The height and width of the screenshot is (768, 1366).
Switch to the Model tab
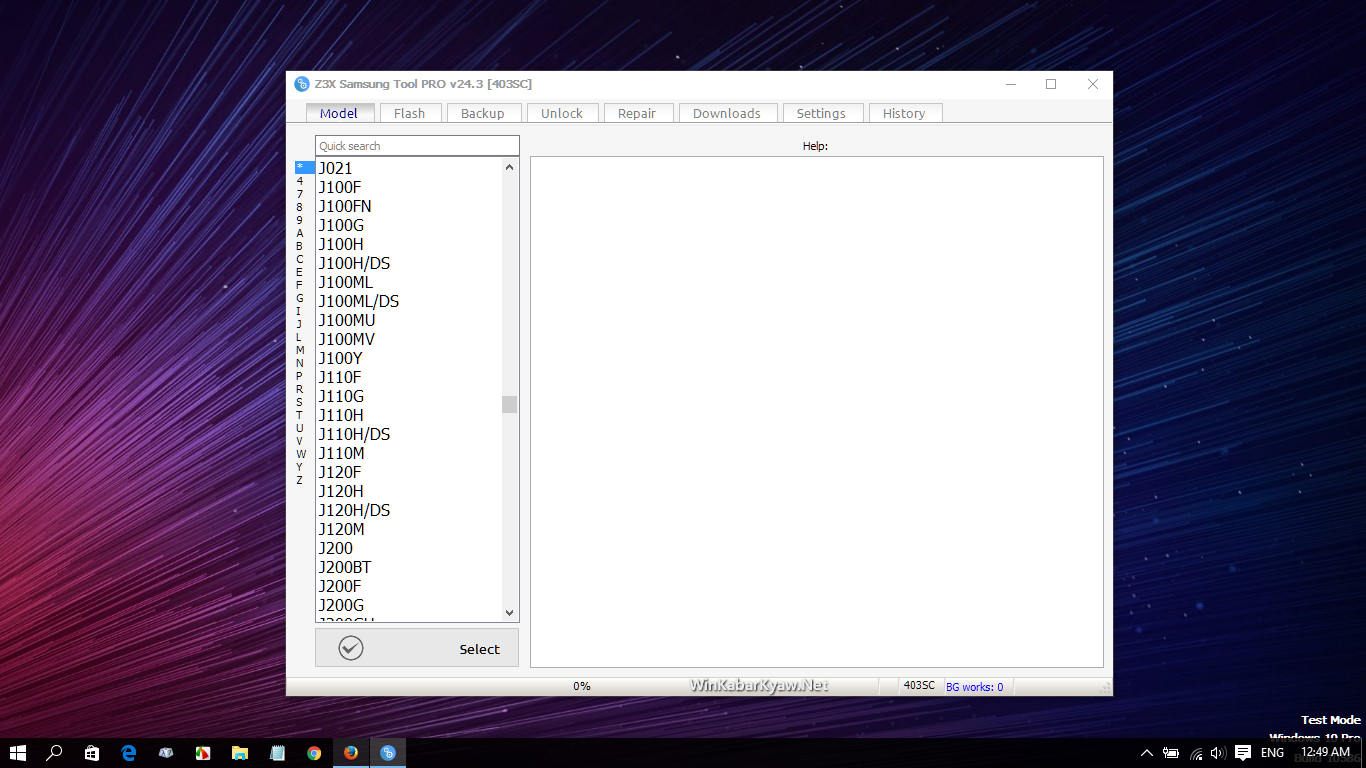tap(339, 113)
